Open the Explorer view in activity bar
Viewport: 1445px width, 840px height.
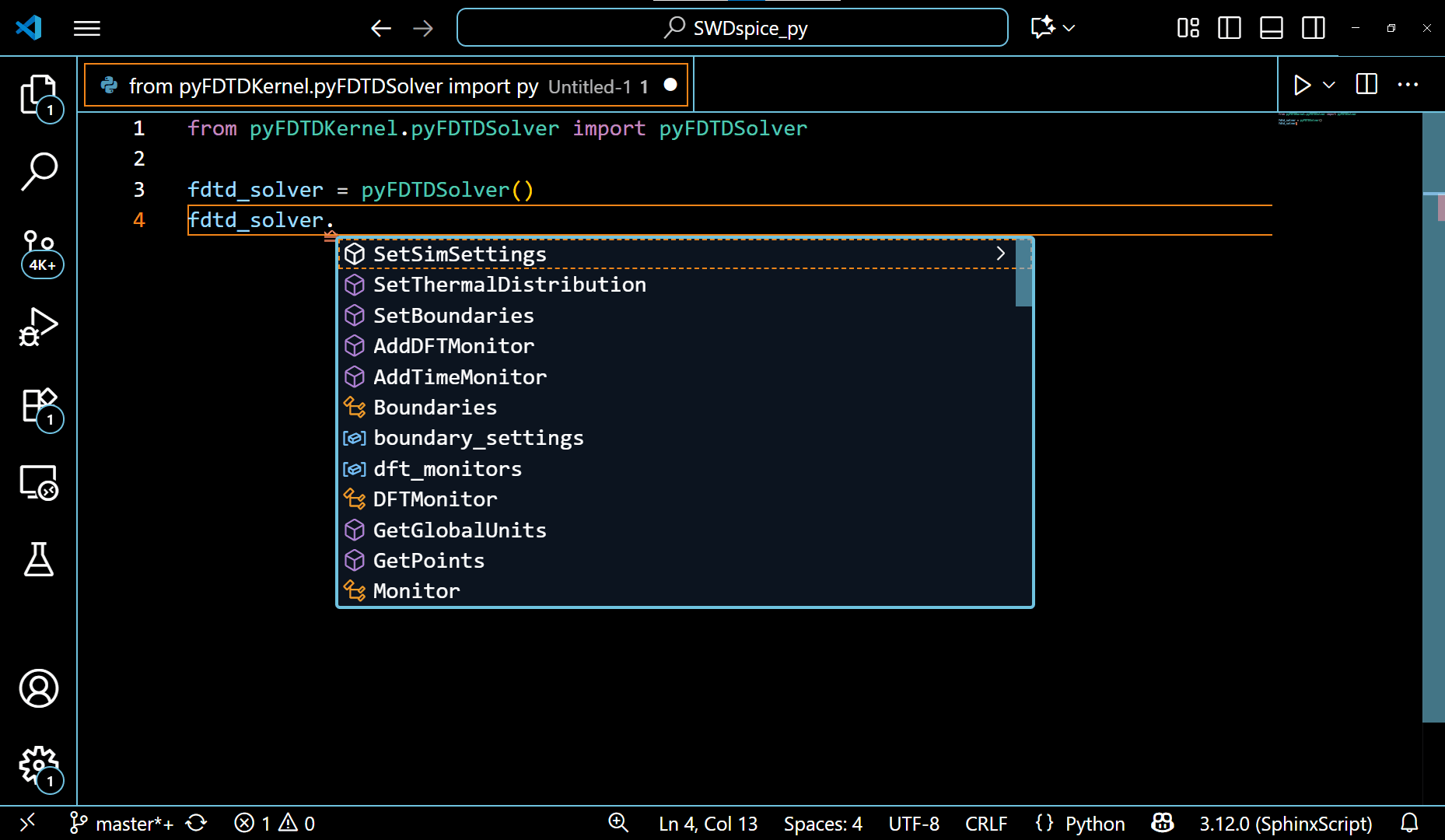coord(38,95)
